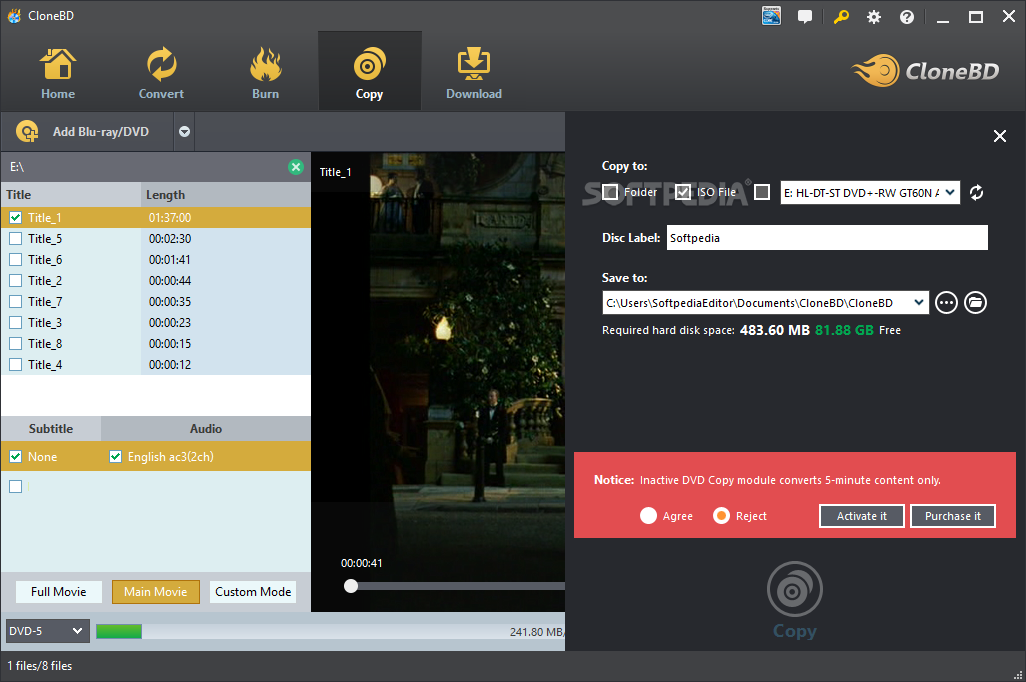
Task: Expand the Save to path dropdown
Action: click(919, 302)
